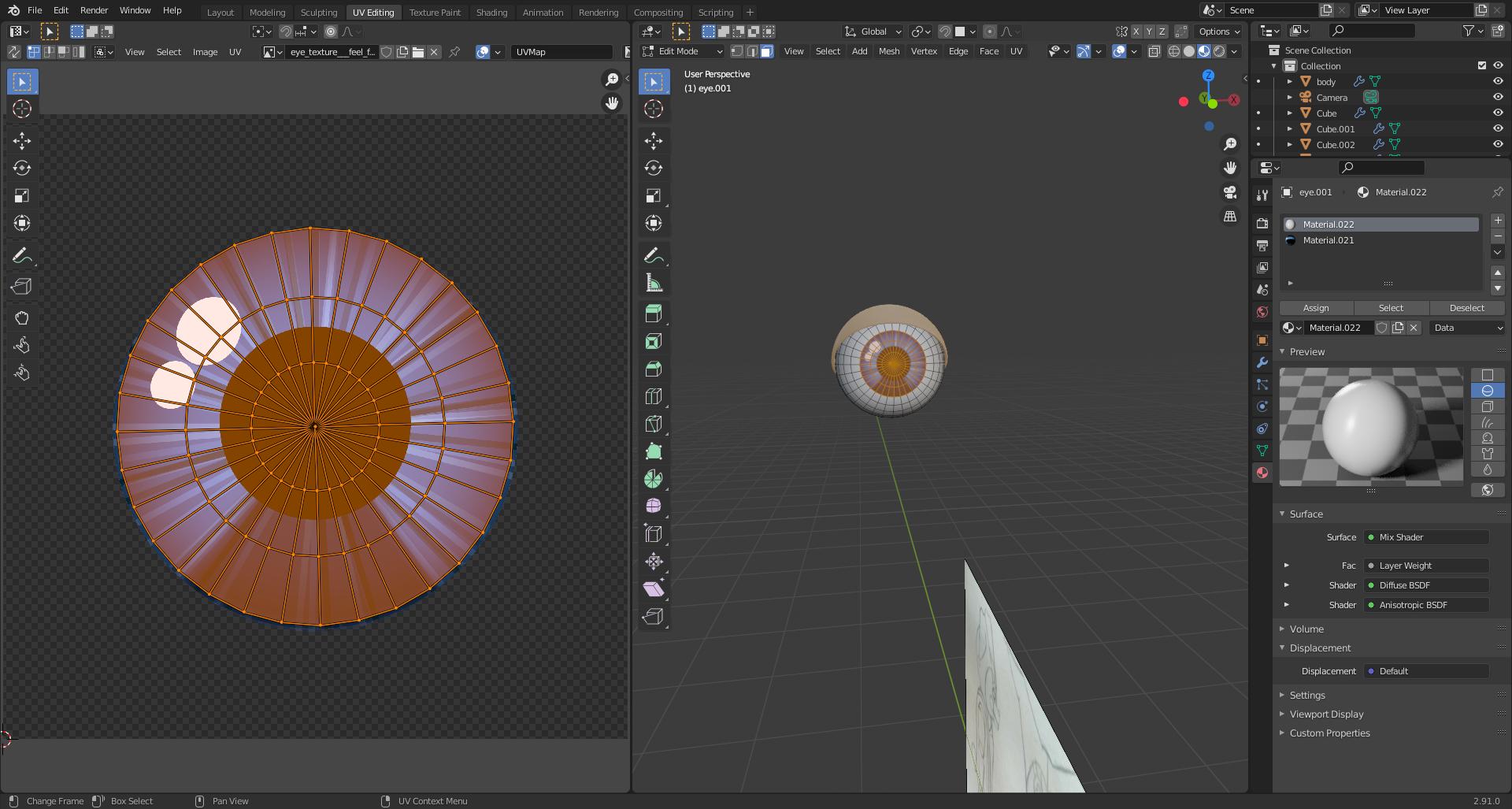
Task: Open the Global transform orientation dropdown
Action: [873, 32]
